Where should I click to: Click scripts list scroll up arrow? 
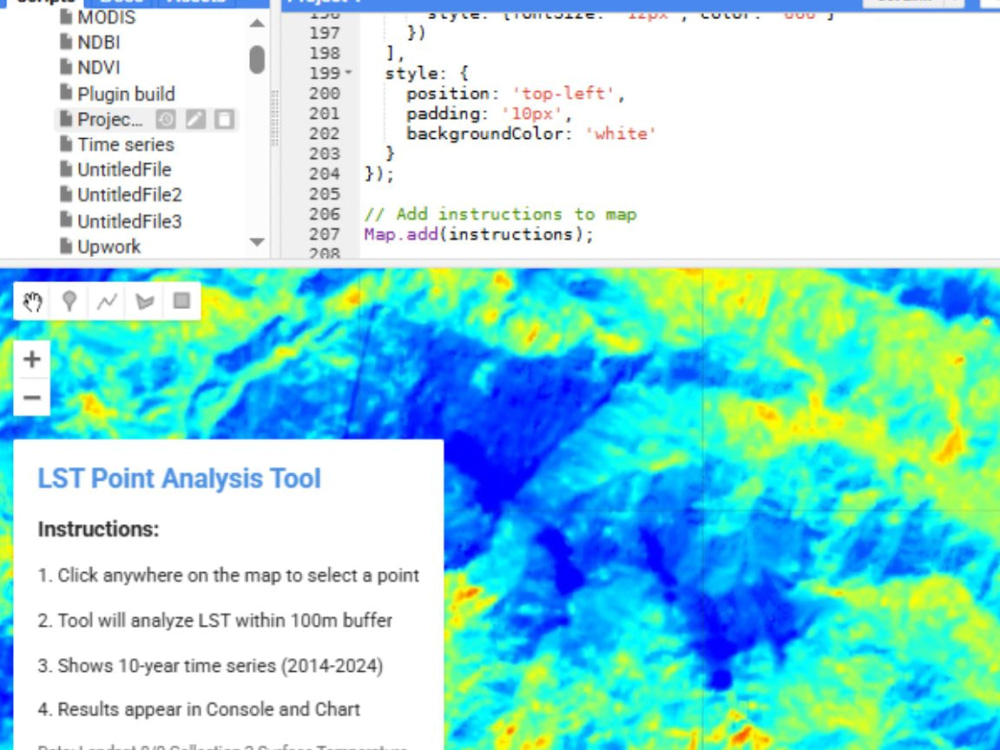coord(257,24)
